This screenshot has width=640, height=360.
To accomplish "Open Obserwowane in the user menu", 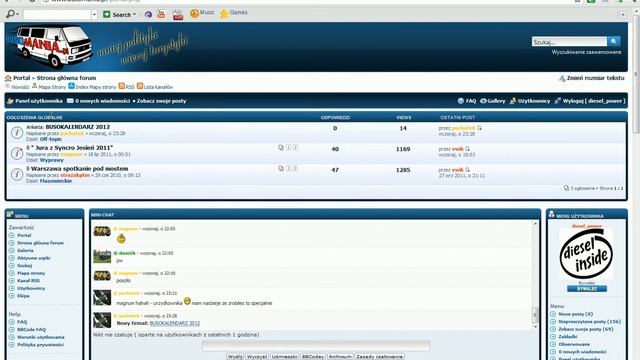I will click(x=574, y=344).
